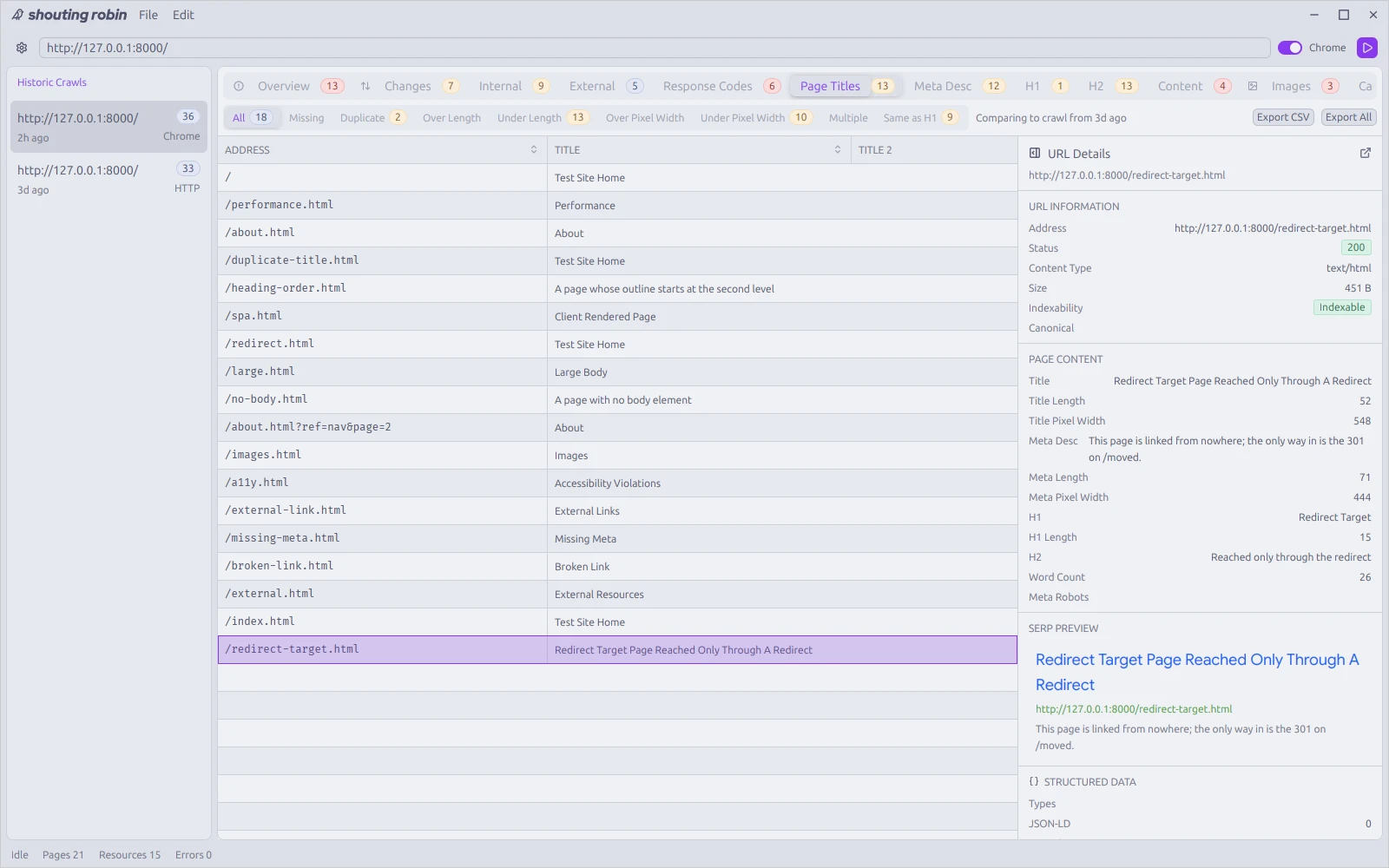Click the URL address input field

coord(655,48)
